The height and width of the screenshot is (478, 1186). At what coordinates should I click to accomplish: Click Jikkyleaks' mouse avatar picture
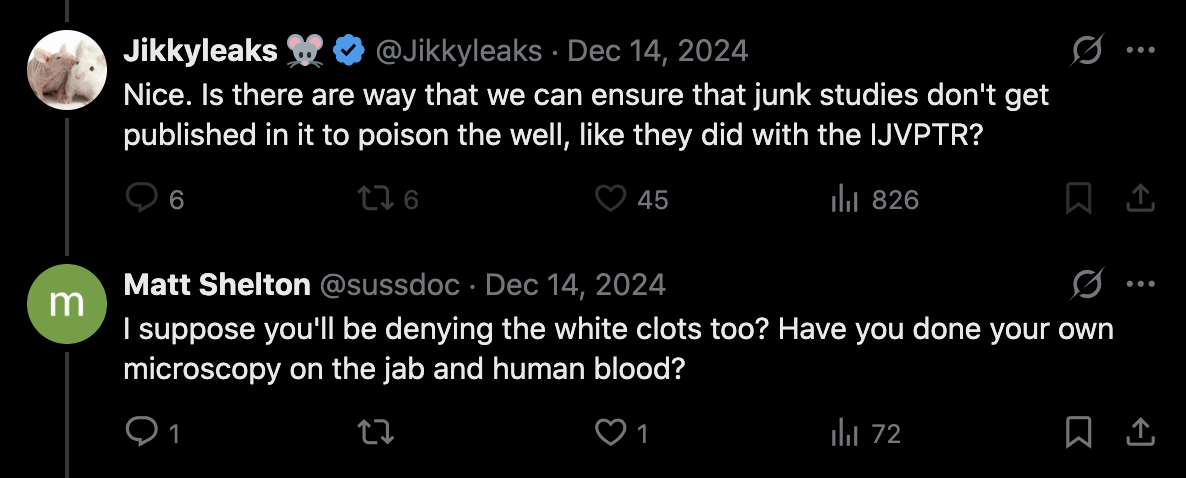click(67, 69)
